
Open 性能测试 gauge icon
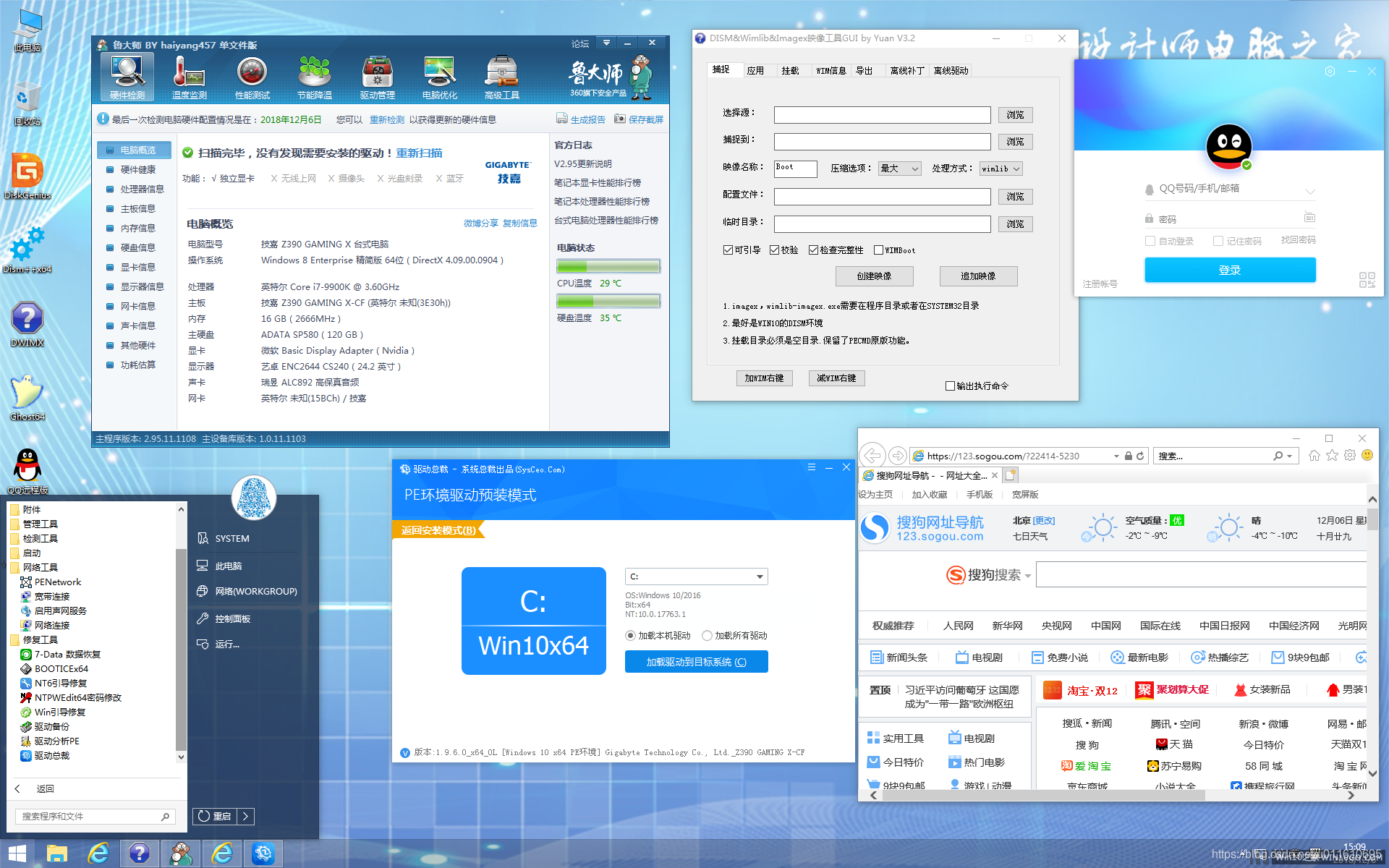click(252, 77)
